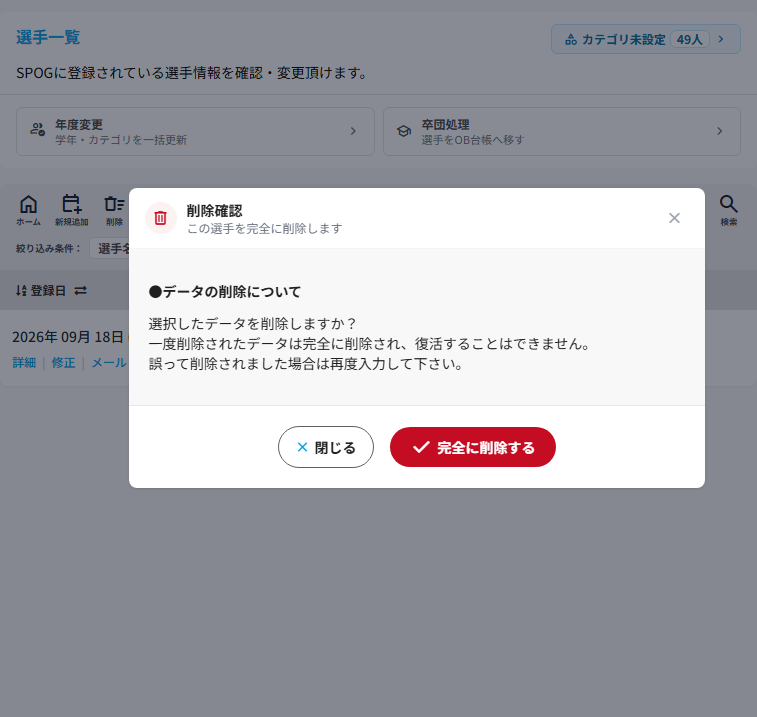The image size is (757, 717).
Task: Click the 削除 toolbar icon
Action: [114, 211]
